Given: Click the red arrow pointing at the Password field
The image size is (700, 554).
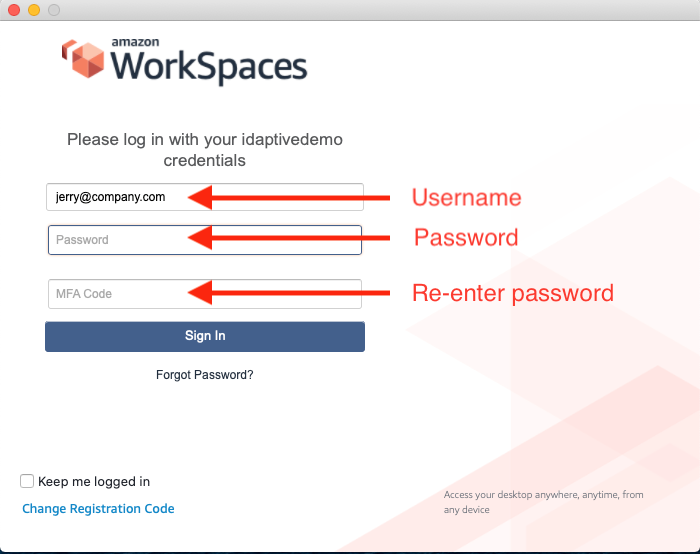Looking at the screenshot, I should [x=290, y=238].
